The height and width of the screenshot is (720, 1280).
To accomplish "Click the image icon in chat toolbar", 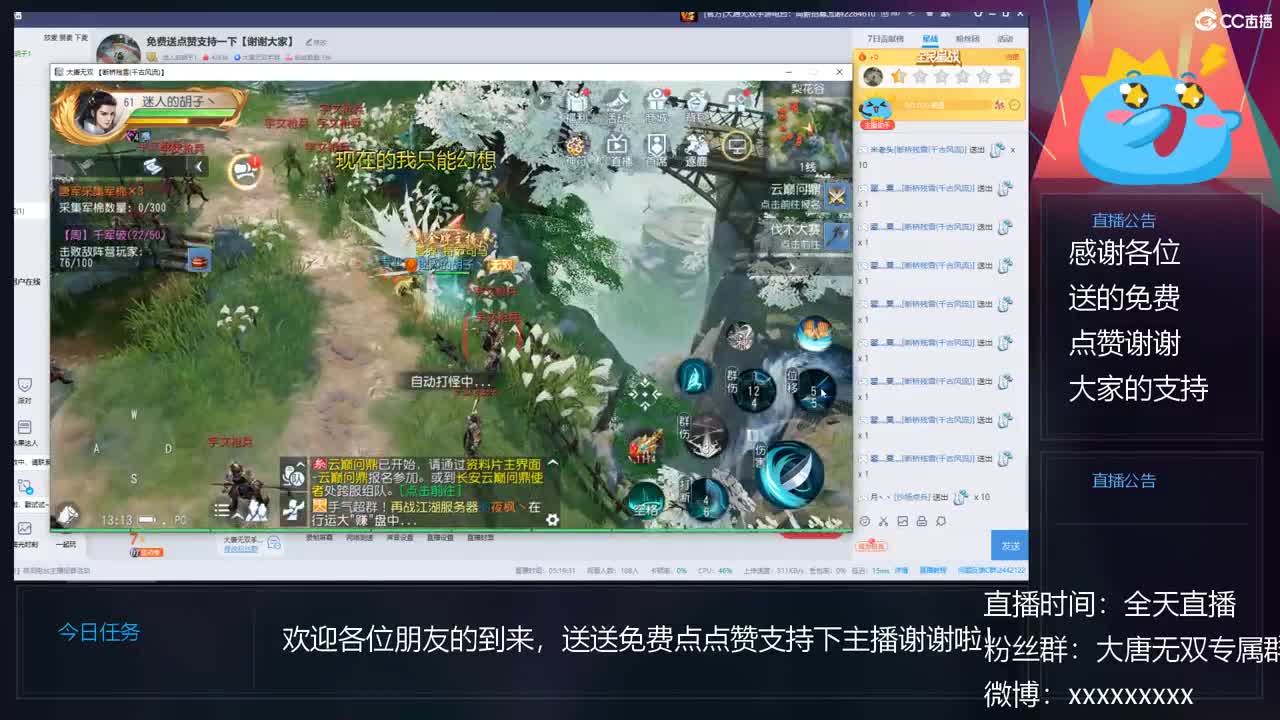I will pos(903,521).
